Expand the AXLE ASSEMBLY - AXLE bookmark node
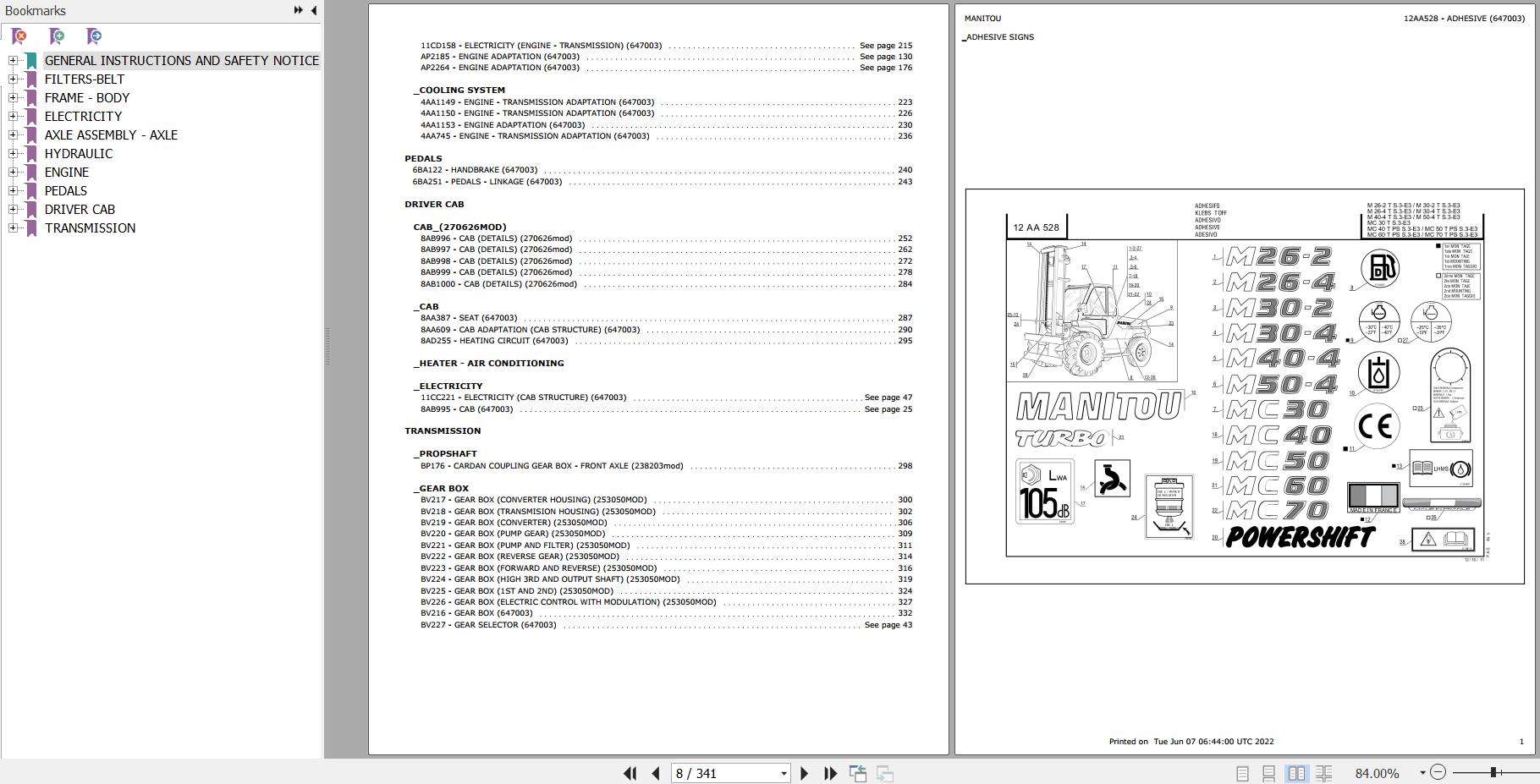Image resolution: width=1540 pixels, height=784 pixels. point(13,134)
